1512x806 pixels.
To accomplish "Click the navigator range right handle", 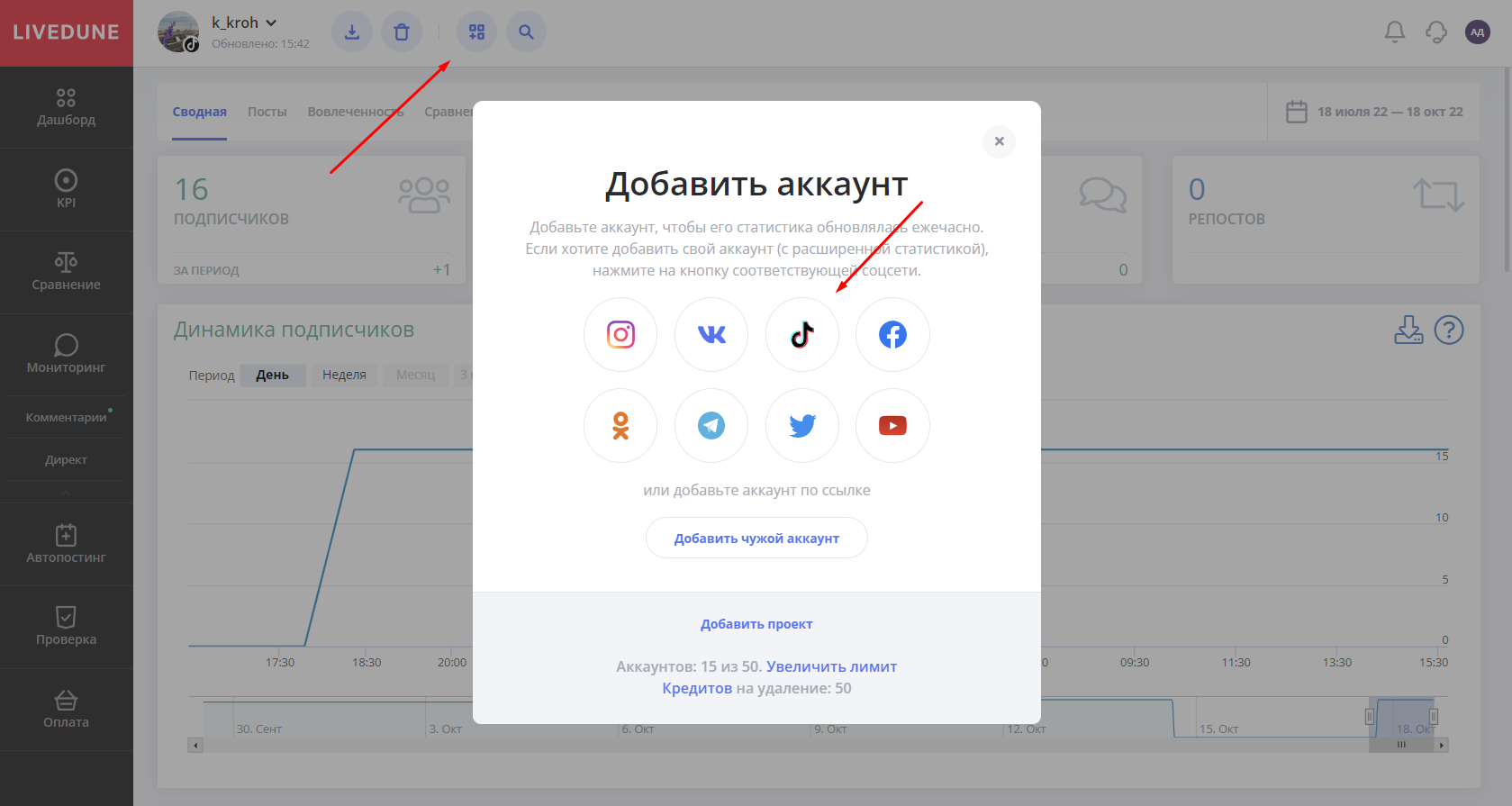I will [x=1434, y=717].
